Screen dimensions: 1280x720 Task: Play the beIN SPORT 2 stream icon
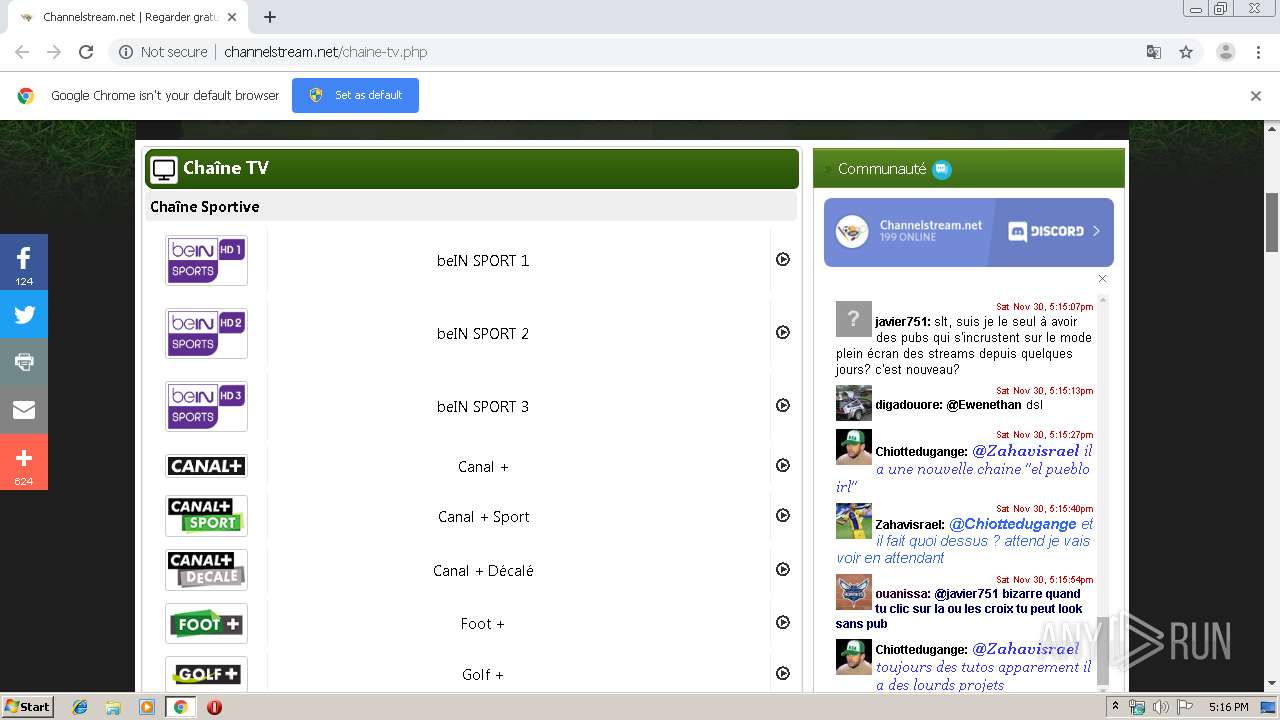coord(783,332)
